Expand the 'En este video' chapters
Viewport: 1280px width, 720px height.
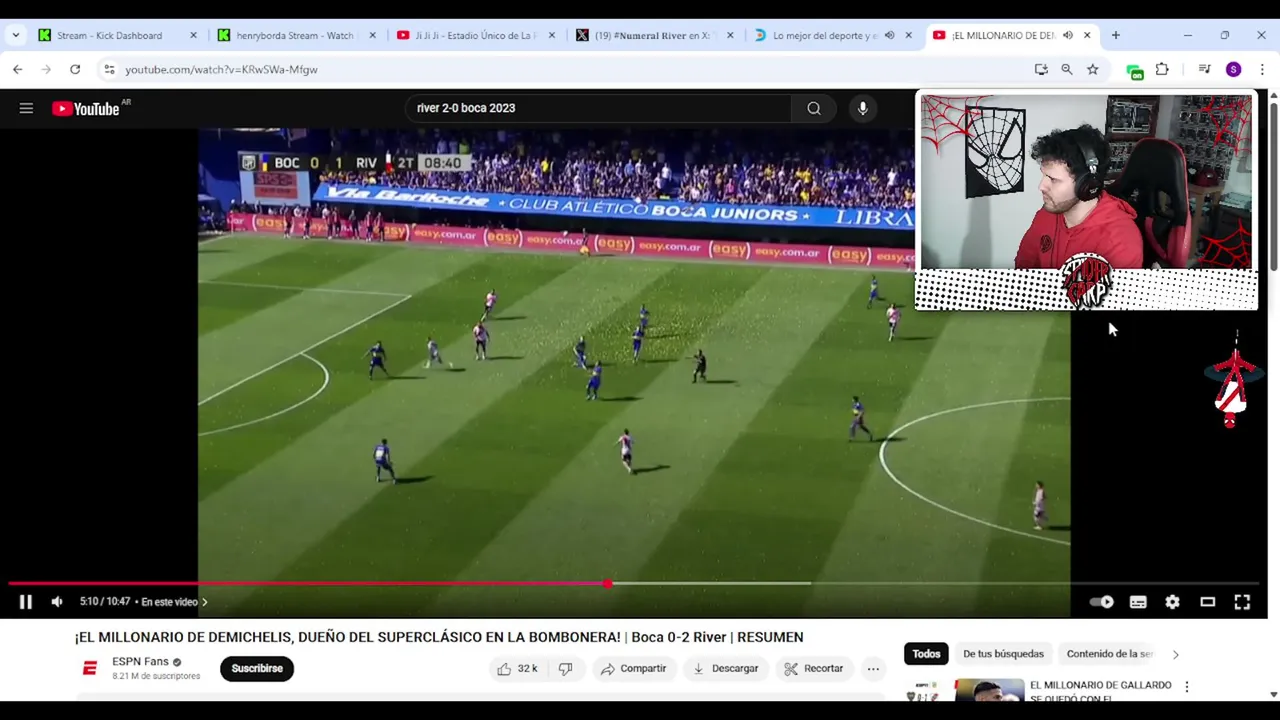(x=174, y=602)
